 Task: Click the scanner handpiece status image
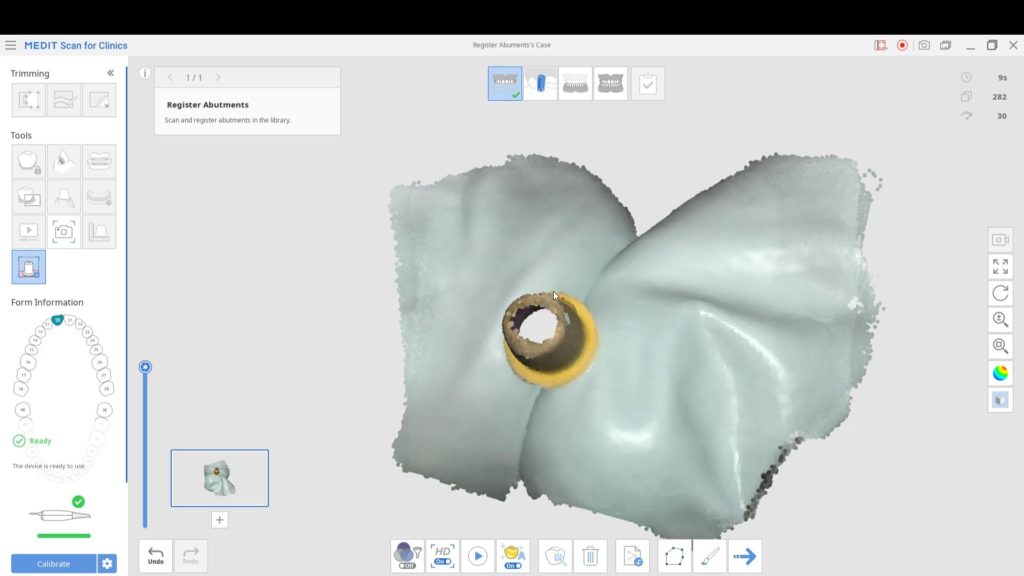tap(60, 515)
